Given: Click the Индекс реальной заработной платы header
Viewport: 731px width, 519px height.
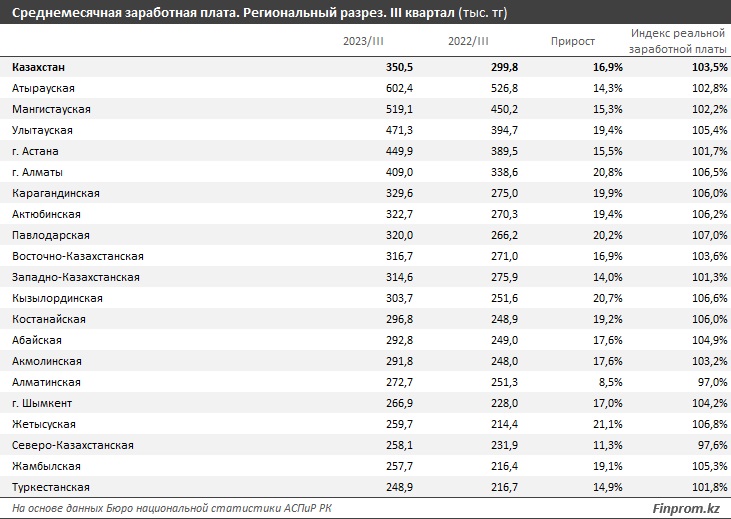Looking at the screenshot, I should 678,41.
